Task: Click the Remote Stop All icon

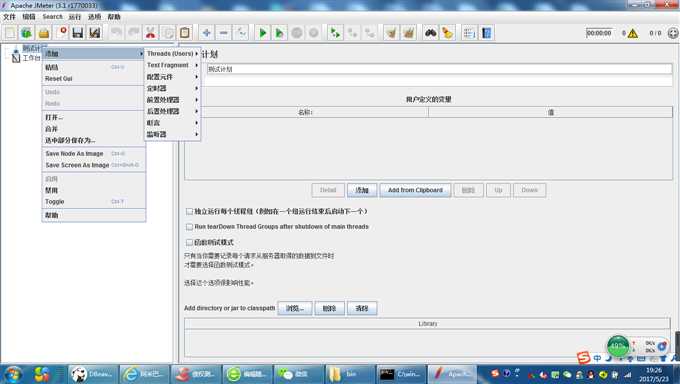Action: coord(353,33)
